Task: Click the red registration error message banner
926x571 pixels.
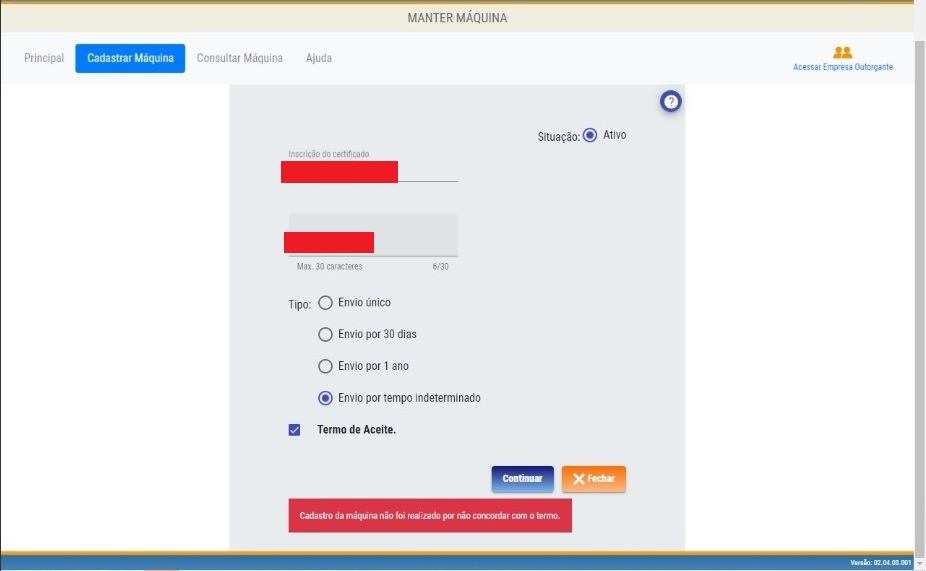Action: click(430, 516)
